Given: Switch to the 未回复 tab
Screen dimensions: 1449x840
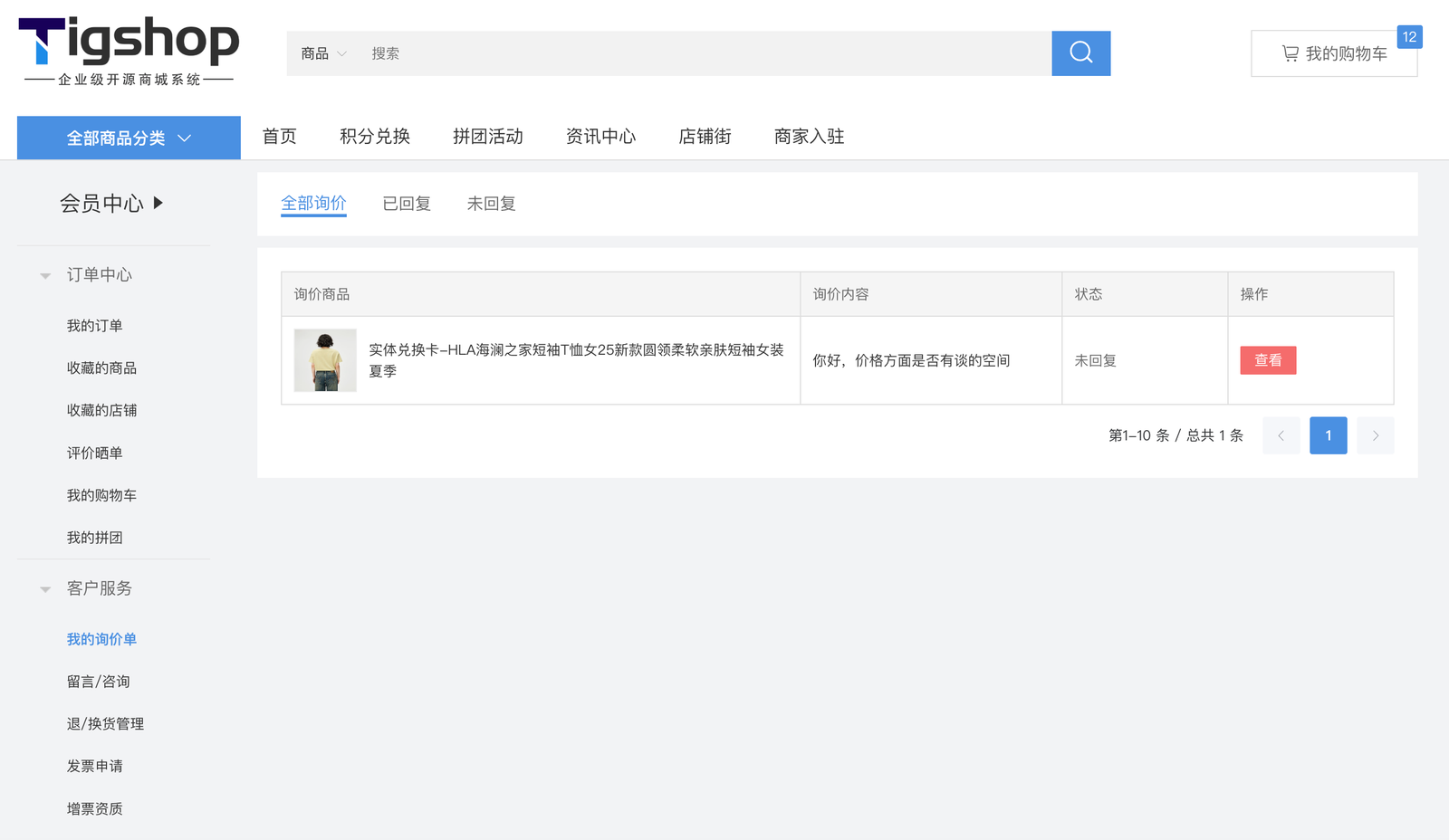Looking at the screenshot, I should point(491,204).
